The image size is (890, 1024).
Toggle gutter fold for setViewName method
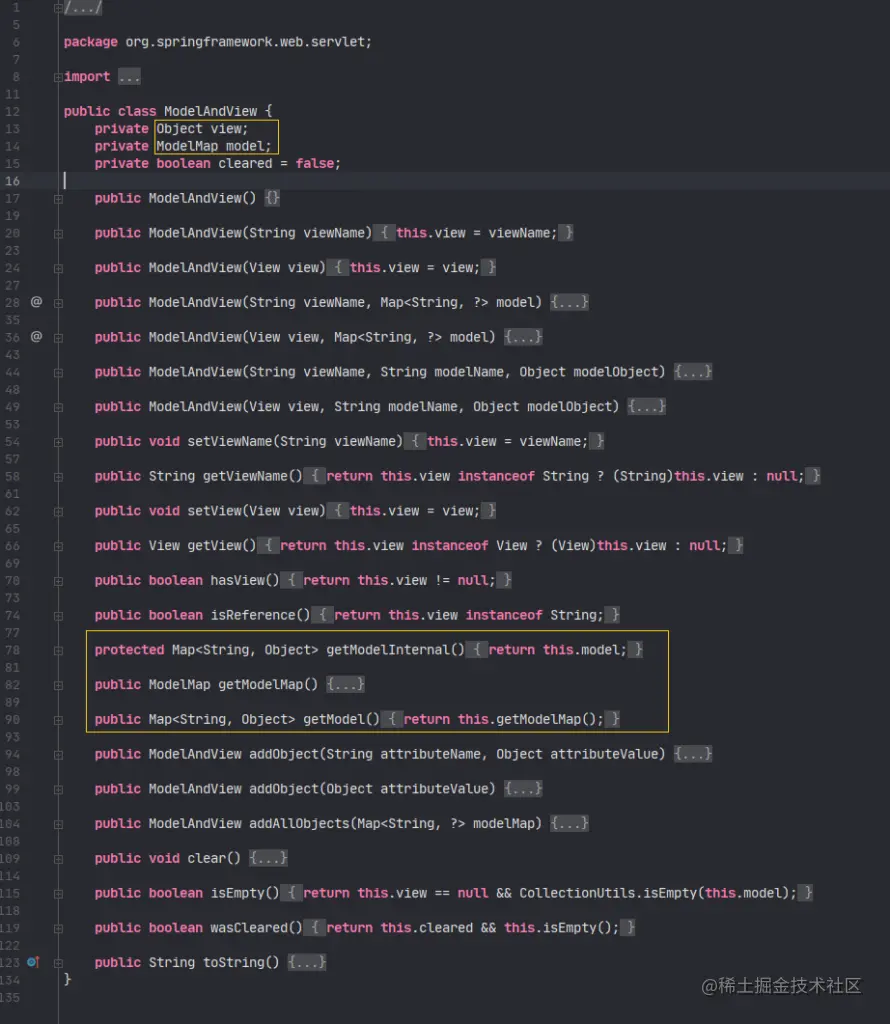[58, 442]
